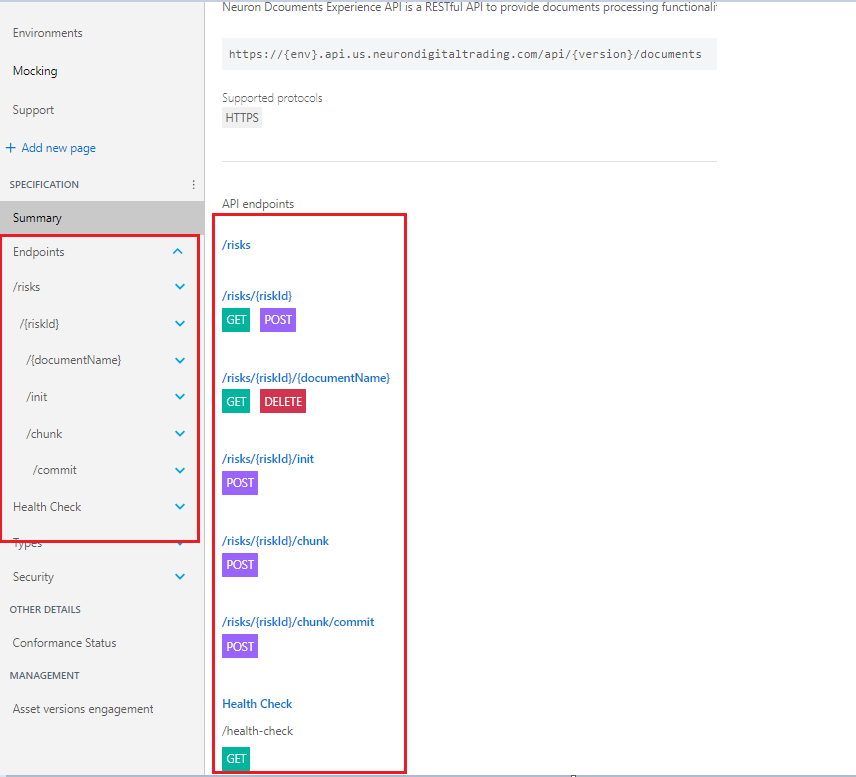The height and width of the screenshot is (777, 856).
Task: Open the /risks/{riskId}/chunk/commit endpoint link
Action: coord(298,622)
